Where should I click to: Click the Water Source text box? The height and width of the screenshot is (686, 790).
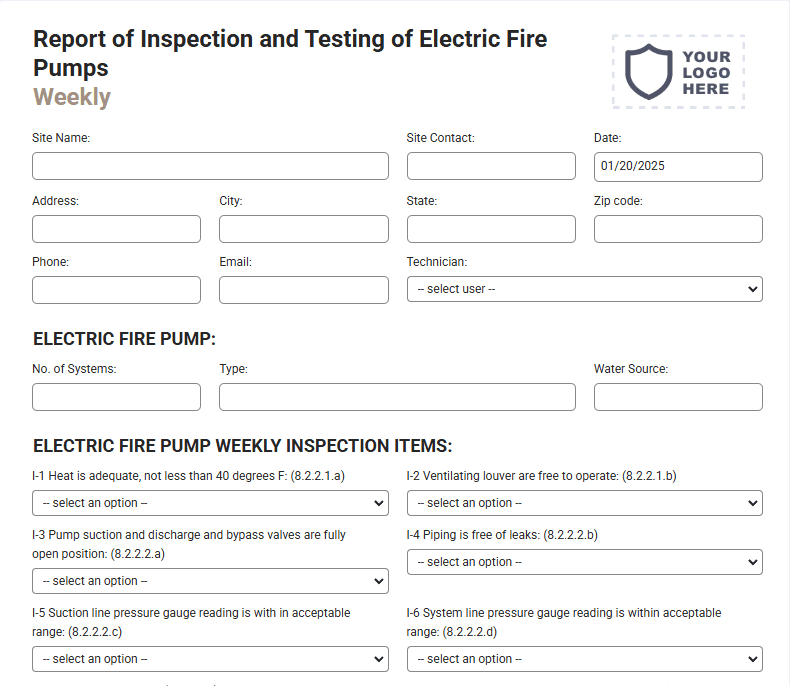click(678, 397)
